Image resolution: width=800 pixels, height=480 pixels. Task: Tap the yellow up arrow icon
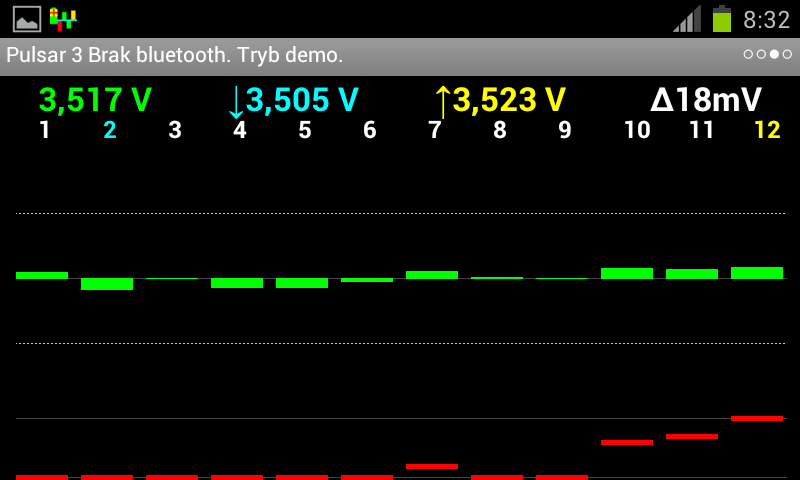443,103
